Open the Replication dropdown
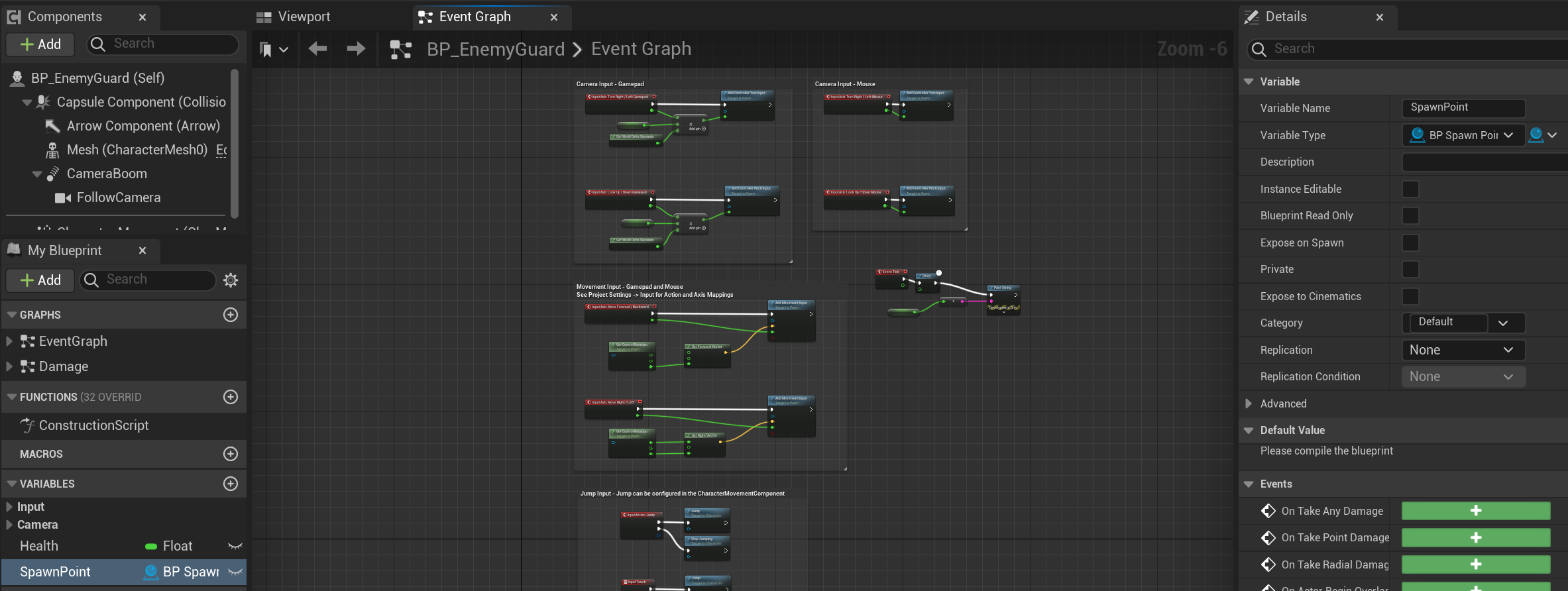The height and width of the screenshot is (591, 1568). click(x=1463, y=350)
